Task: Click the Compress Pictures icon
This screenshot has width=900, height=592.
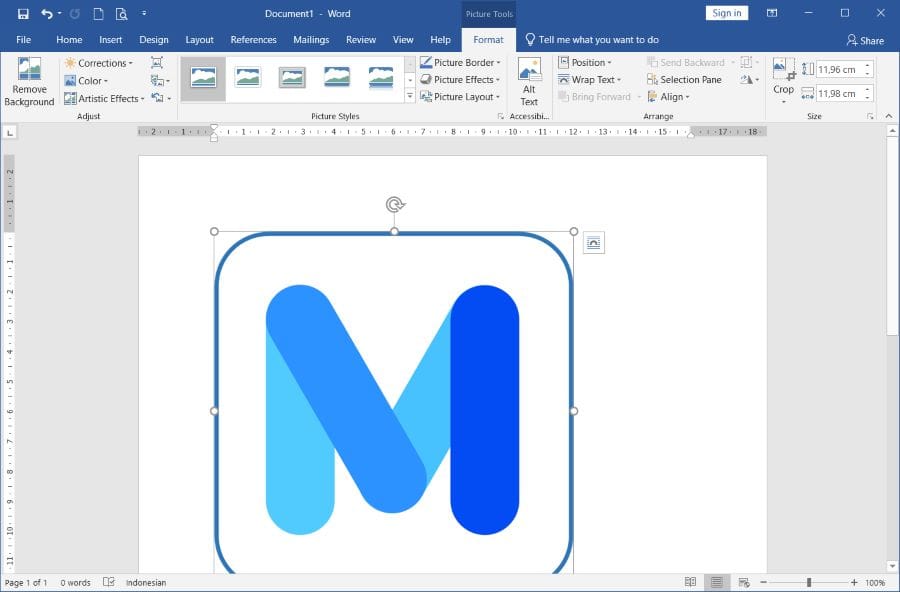Action: [157, 62]
